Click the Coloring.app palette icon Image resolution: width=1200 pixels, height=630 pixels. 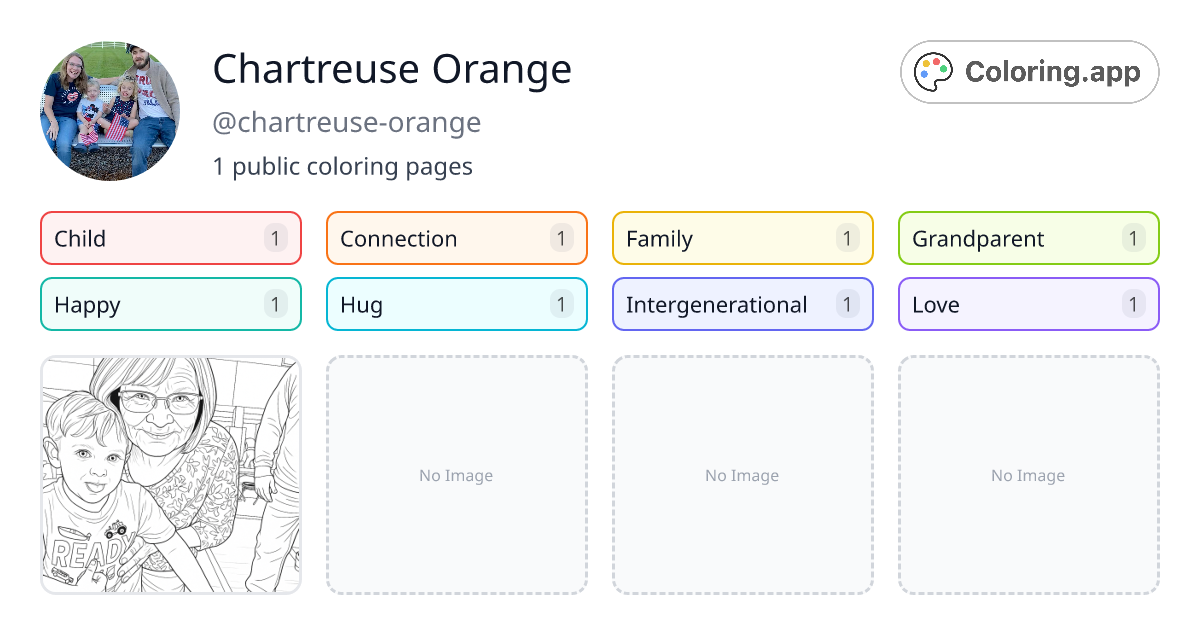(x=935, y=72)
